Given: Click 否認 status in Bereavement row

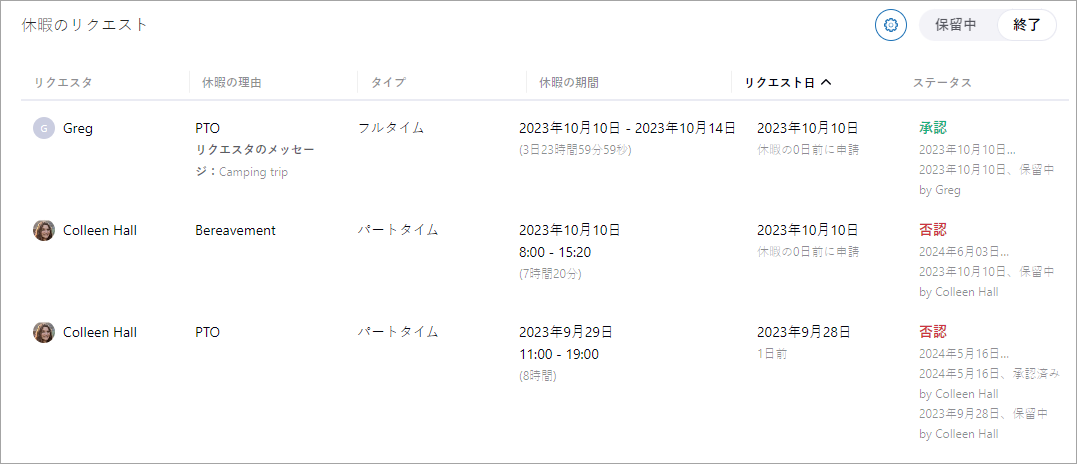Looking at the screenshot, I should click(932, 230).
